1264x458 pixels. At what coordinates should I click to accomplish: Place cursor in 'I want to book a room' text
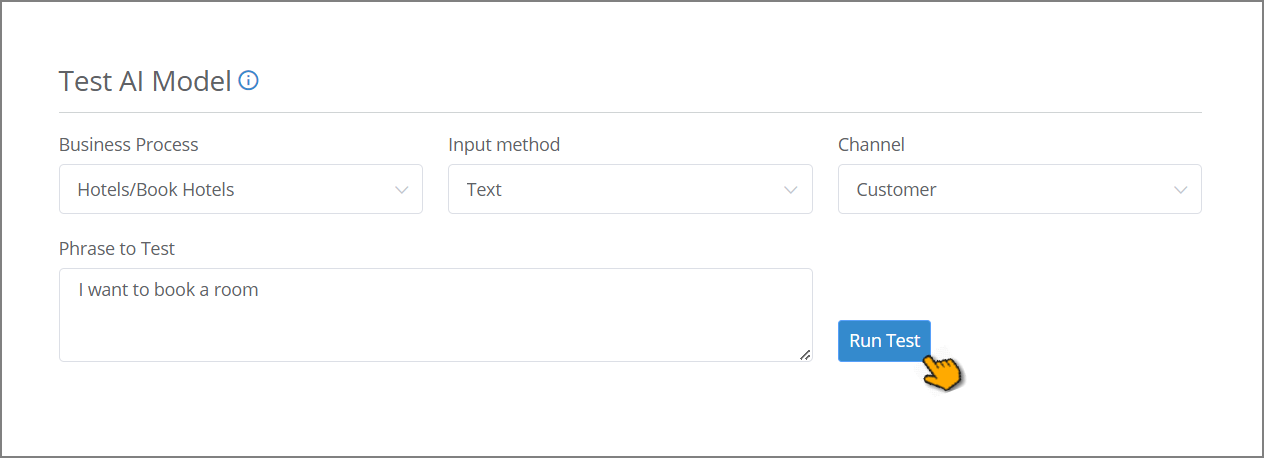[168, 290]
